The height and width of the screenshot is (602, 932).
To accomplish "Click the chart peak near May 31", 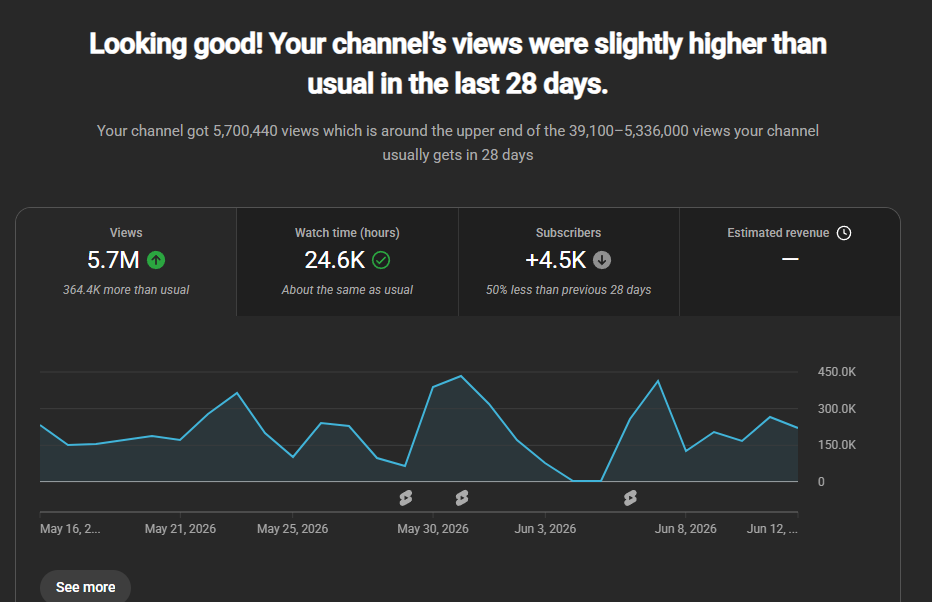I will coord(461,376).
